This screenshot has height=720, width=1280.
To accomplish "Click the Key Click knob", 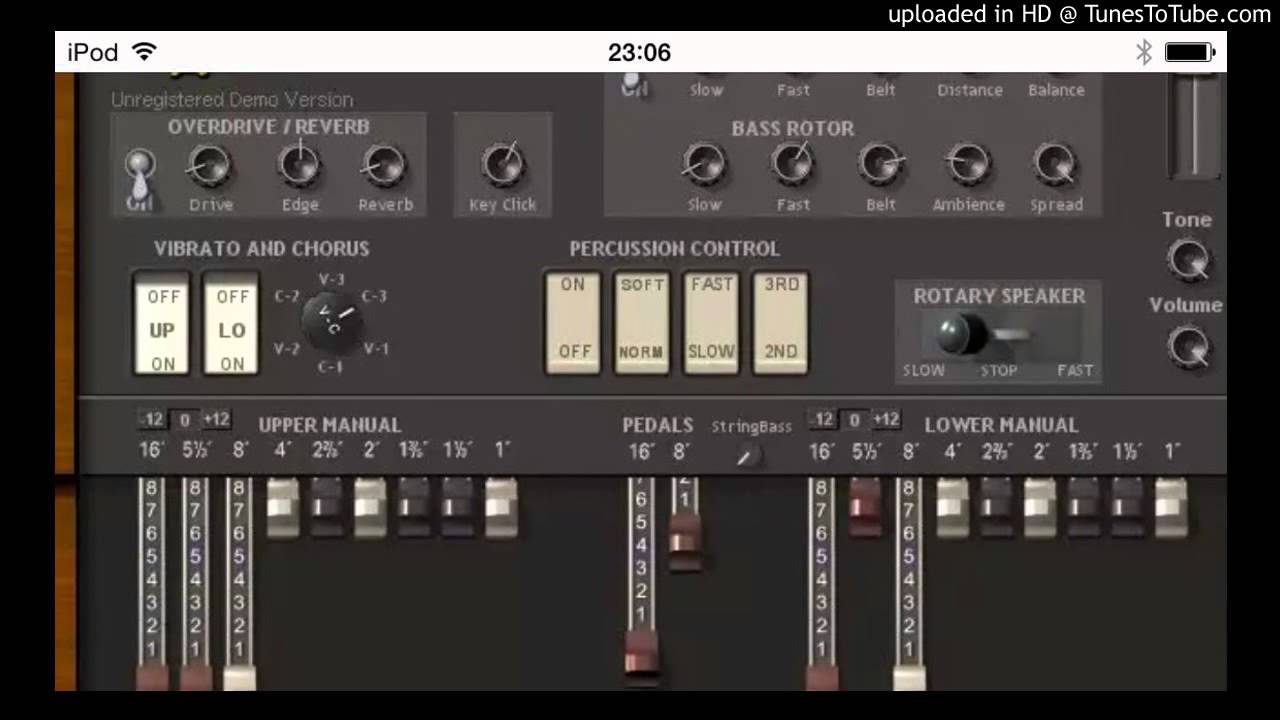I will 503,165.
